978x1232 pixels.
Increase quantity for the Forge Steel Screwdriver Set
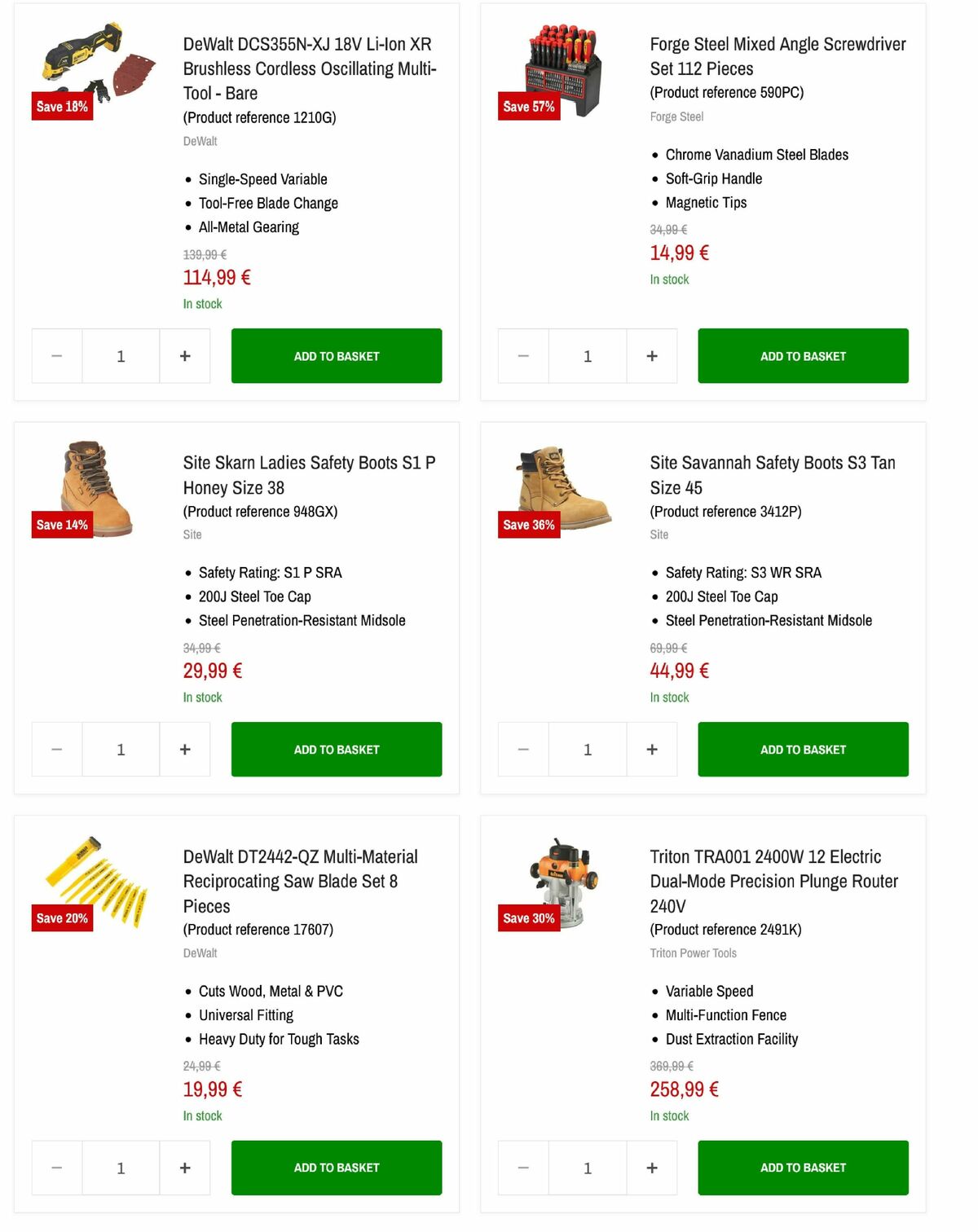pos(651,356)
